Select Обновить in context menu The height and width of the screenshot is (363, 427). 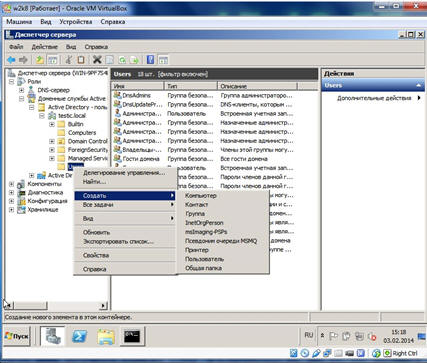click(125, 232)
